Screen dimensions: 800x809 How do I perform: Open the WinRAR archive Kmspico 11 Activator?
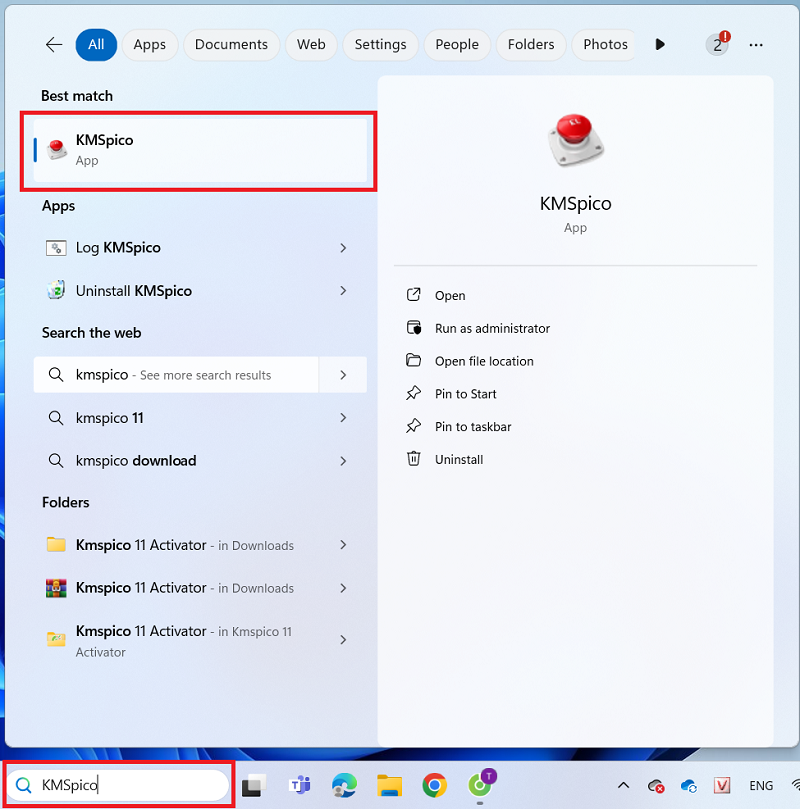140,588
